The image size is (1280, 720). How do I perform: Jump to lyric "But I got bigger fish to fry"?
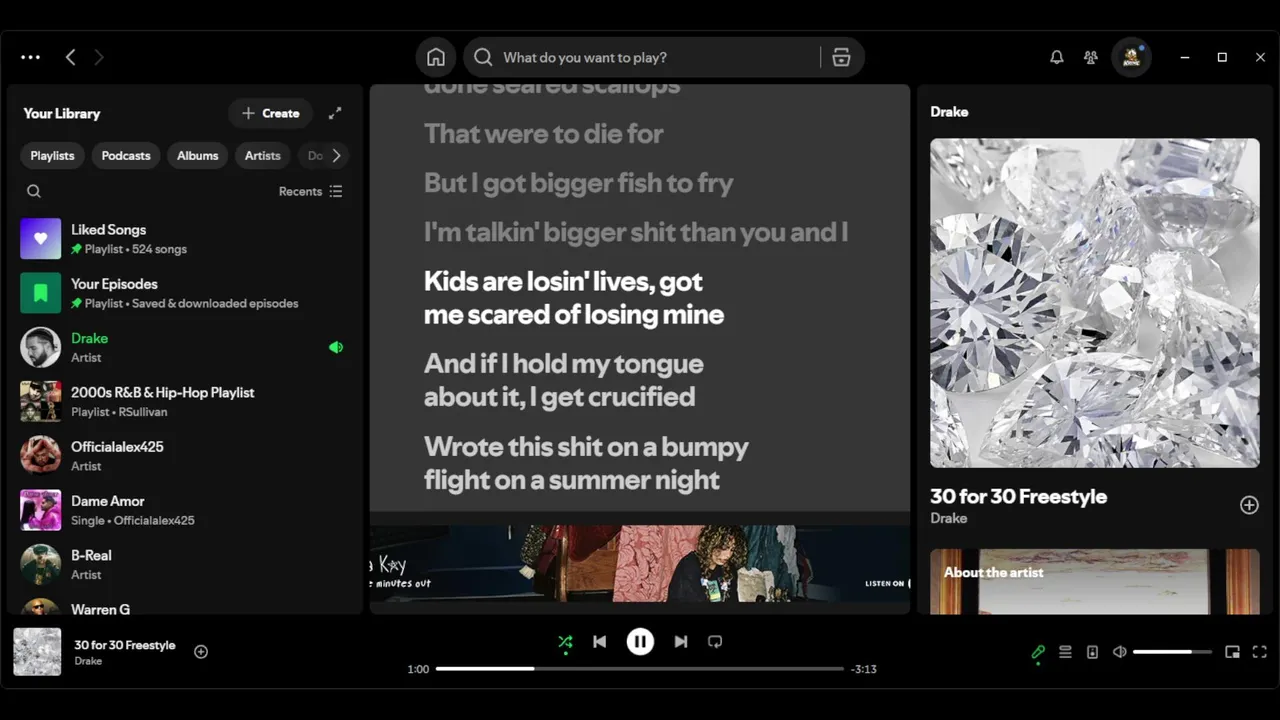(578, 183)
